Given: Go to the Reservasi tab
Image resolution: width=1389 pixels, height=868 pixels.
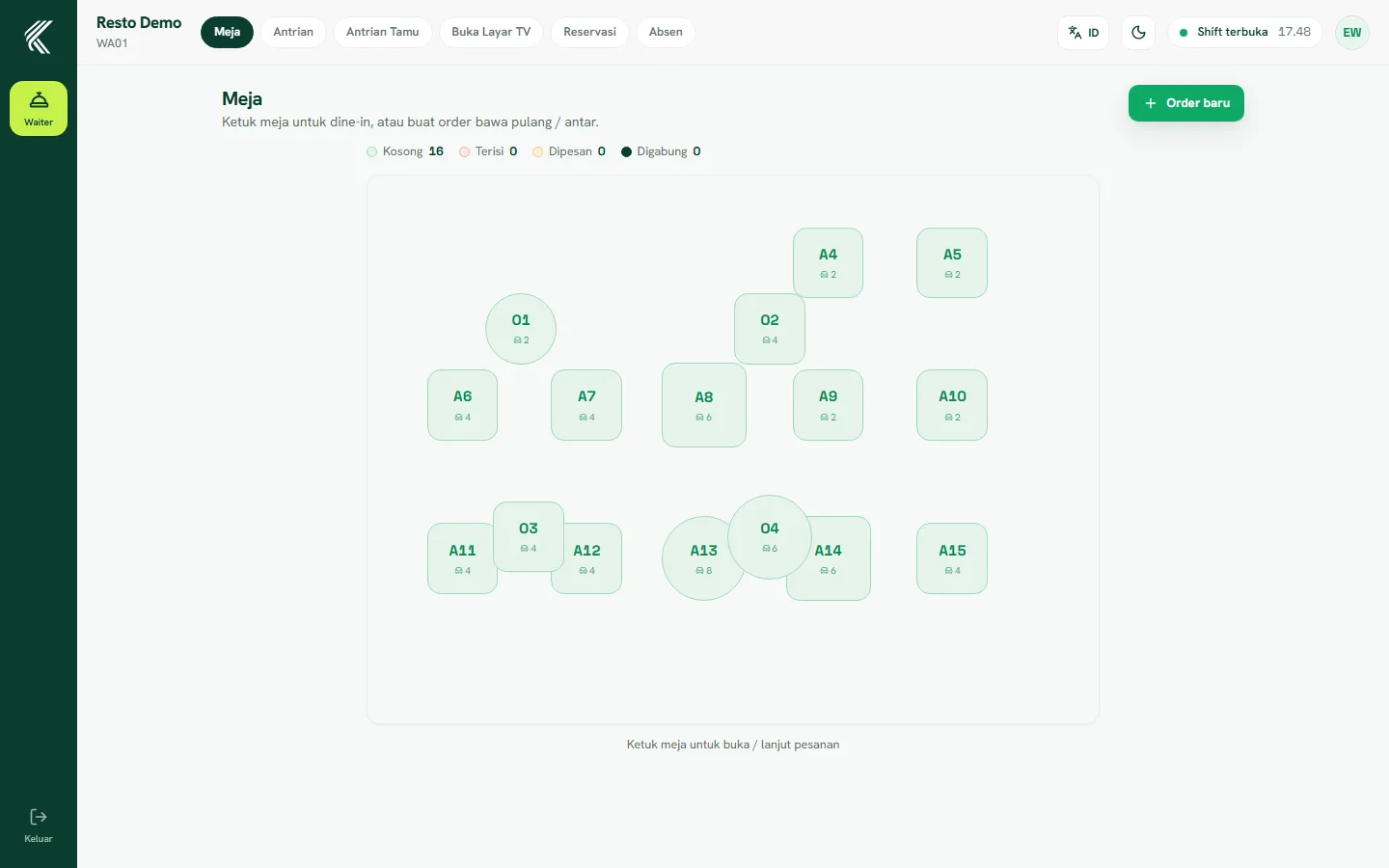Looking at the screenshot, I should pyautogui.click(x=589, y=32).
